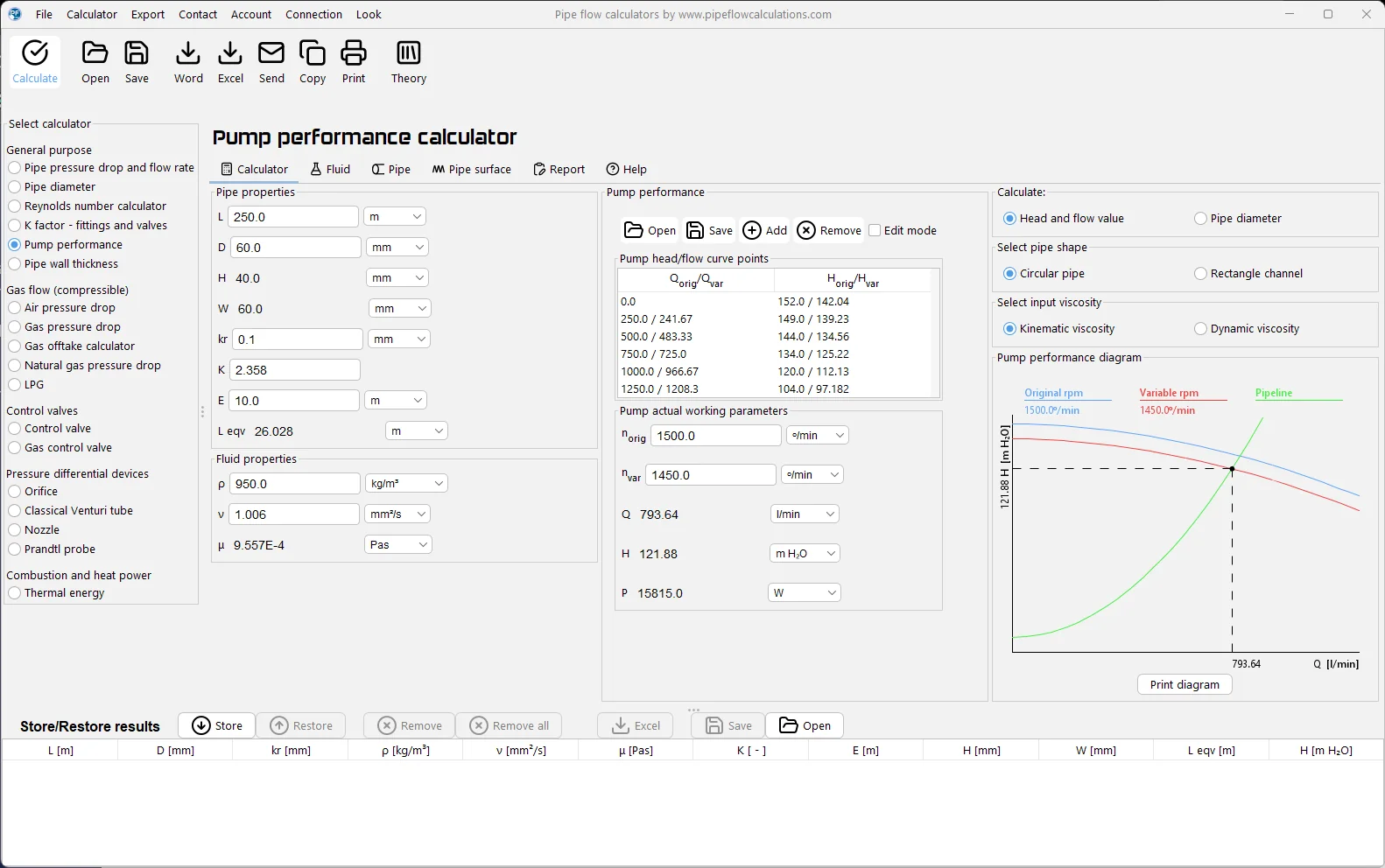
Task: Open the Calculator menu
Action: coord(92,14)
